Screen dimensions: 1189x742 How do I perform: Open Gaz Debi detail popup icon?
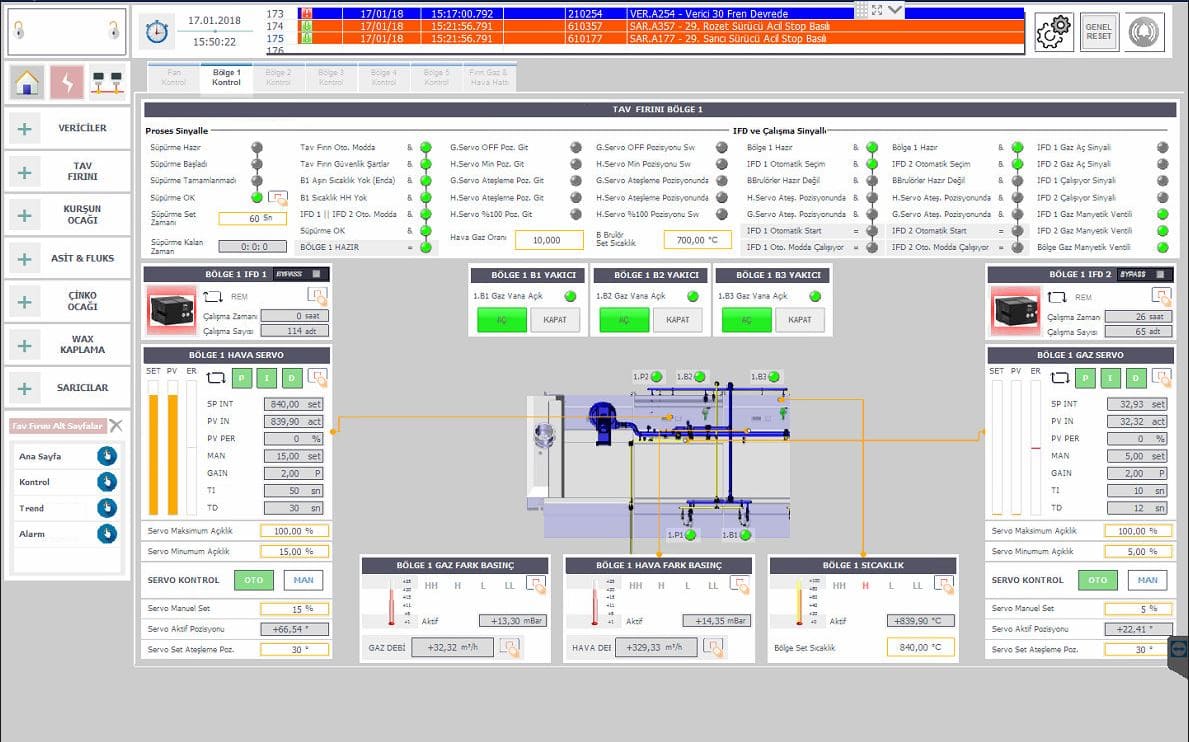[510, 648]
